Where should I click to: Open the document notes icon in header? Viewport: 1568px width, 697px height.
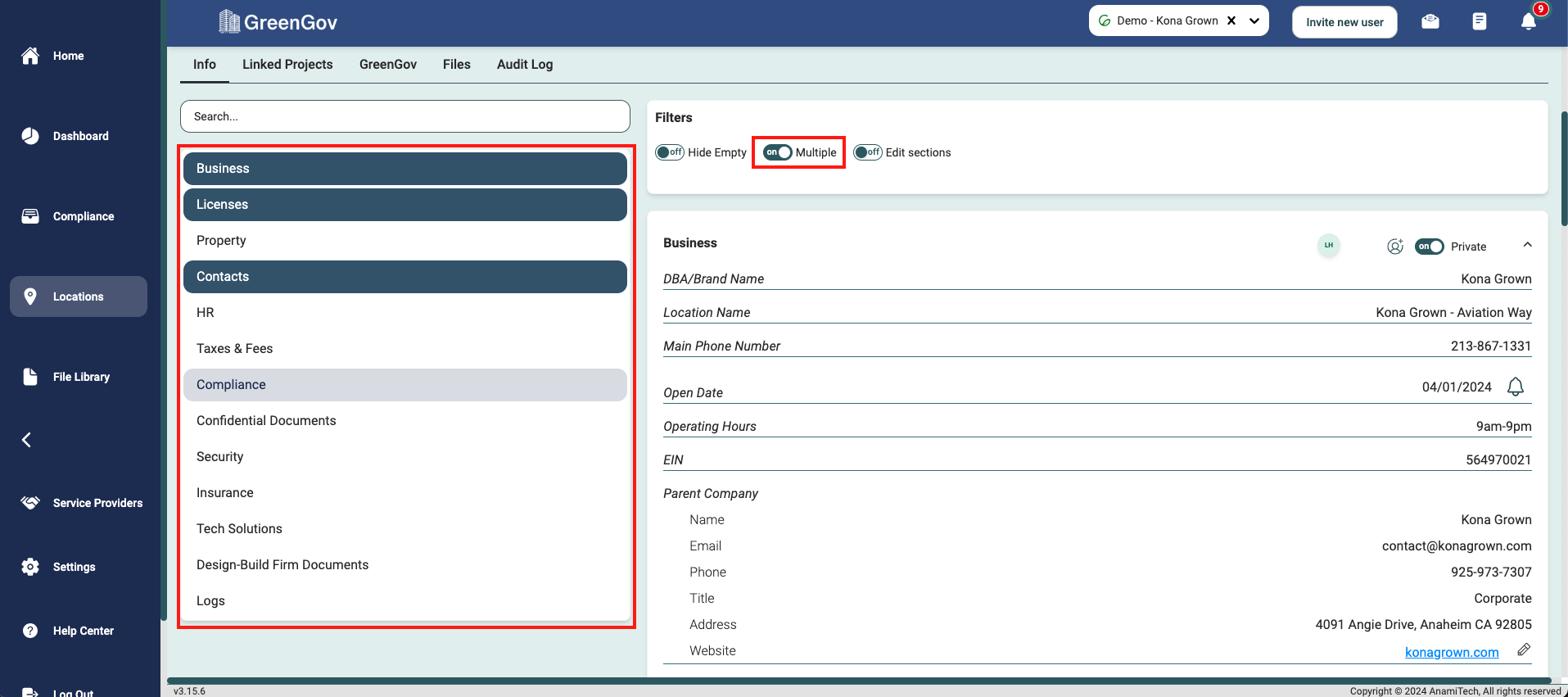tap(1479, 21)
